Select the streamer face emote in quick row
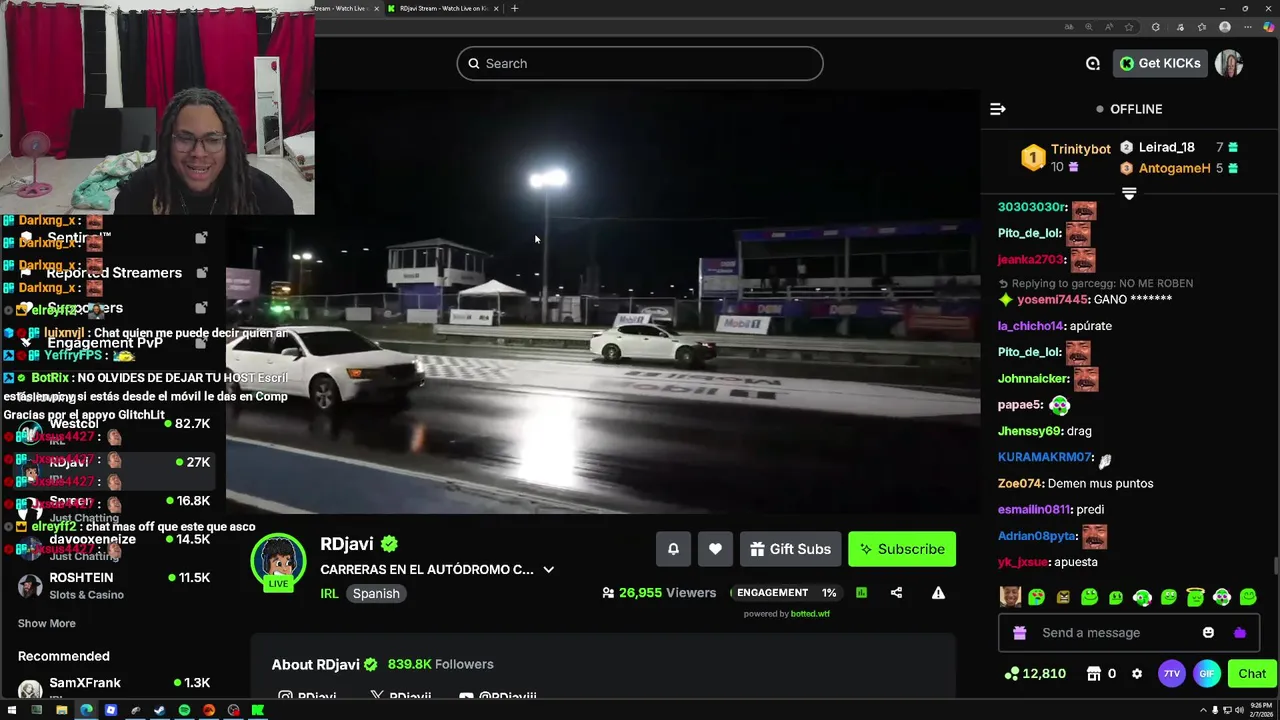This screenshot has width=1280, height=720. (1010, 597)
